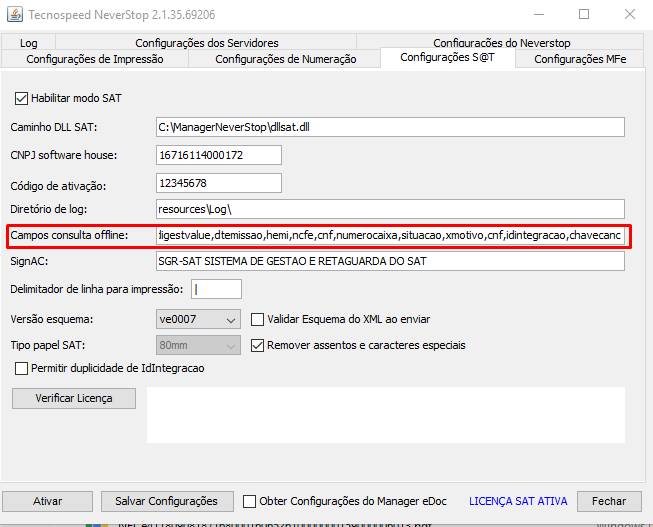This screenshot has height=527, width=653.
Task: Tick Obter Configurações do Manager eDoc
Action: pos(249,501)
